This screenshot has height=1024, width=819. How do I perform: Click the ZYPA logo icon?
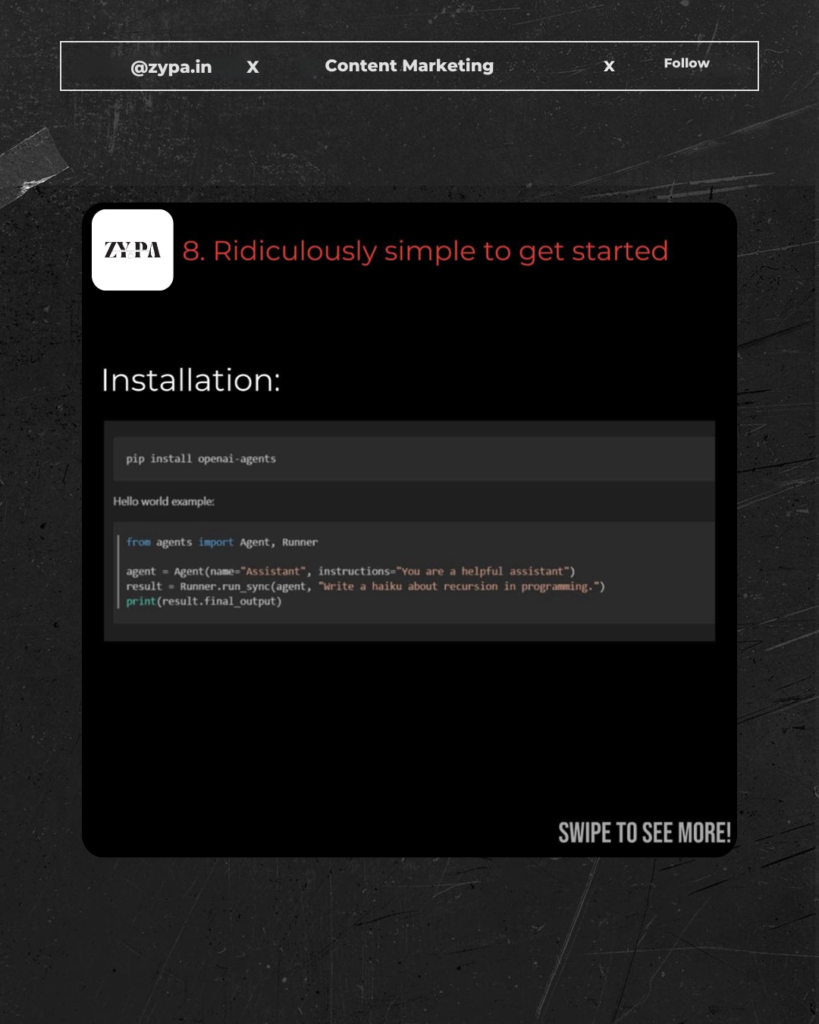coord(133,250)
